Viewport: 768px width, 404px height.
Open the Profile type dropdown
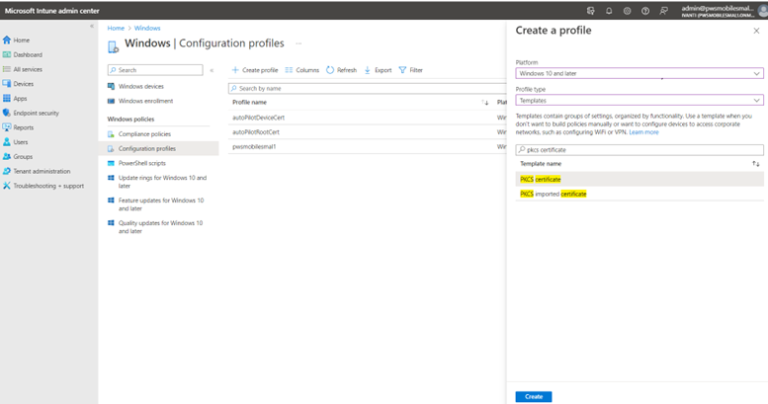coord(639,100)
